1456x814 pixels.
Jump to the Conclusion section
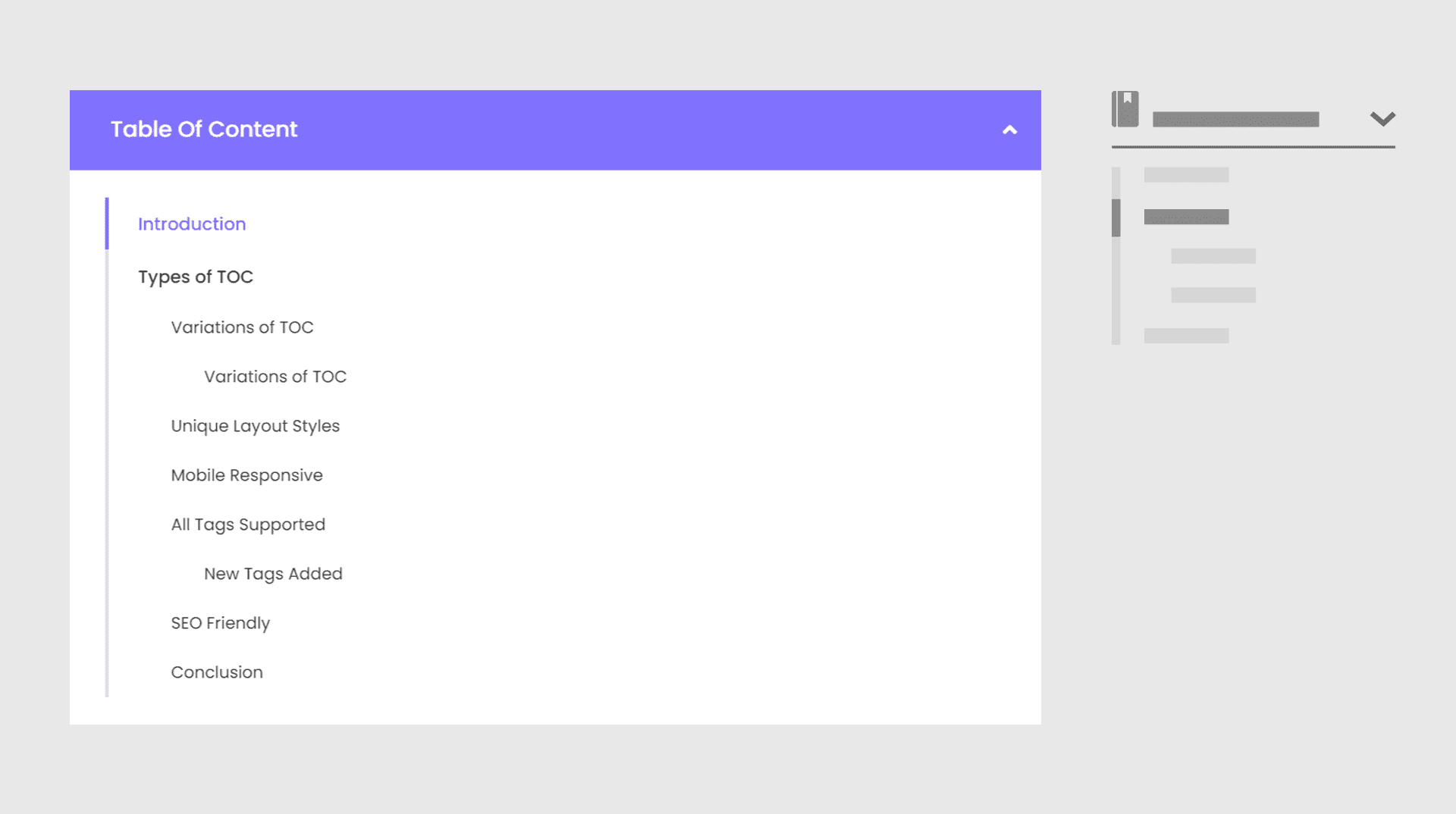click(217, 672)
